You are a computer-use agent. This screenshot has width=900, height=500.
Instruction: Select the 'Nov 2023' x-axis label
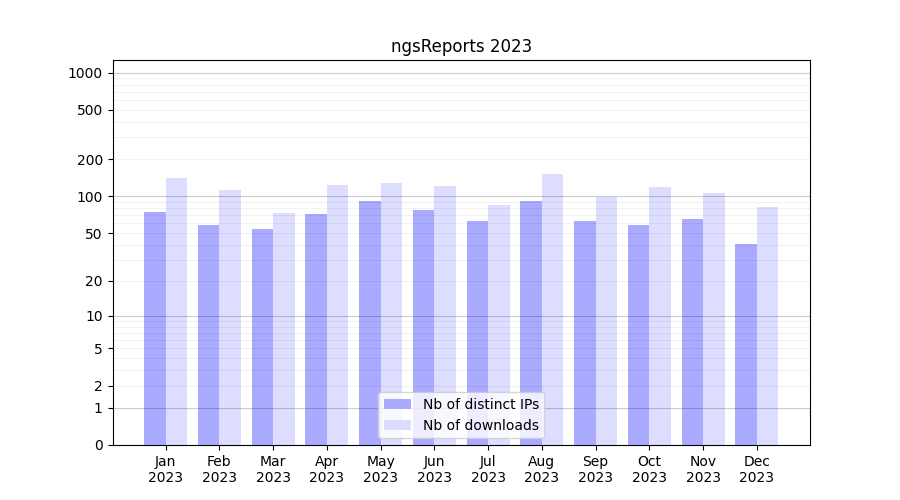coord(703,469)
